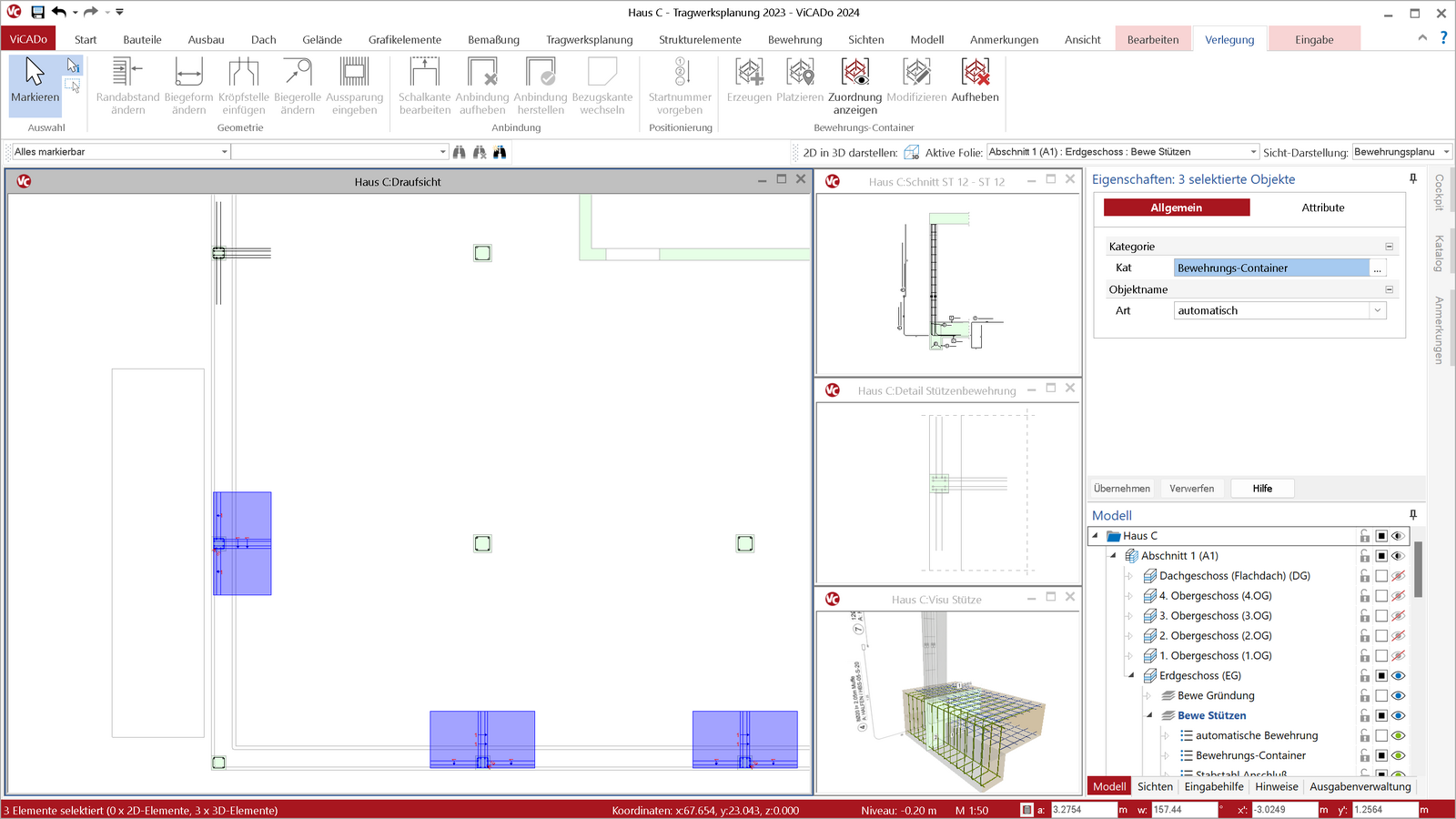Collapse the Kategorie section
This screenshot has height=819, width=1456.
[1389, 247]
